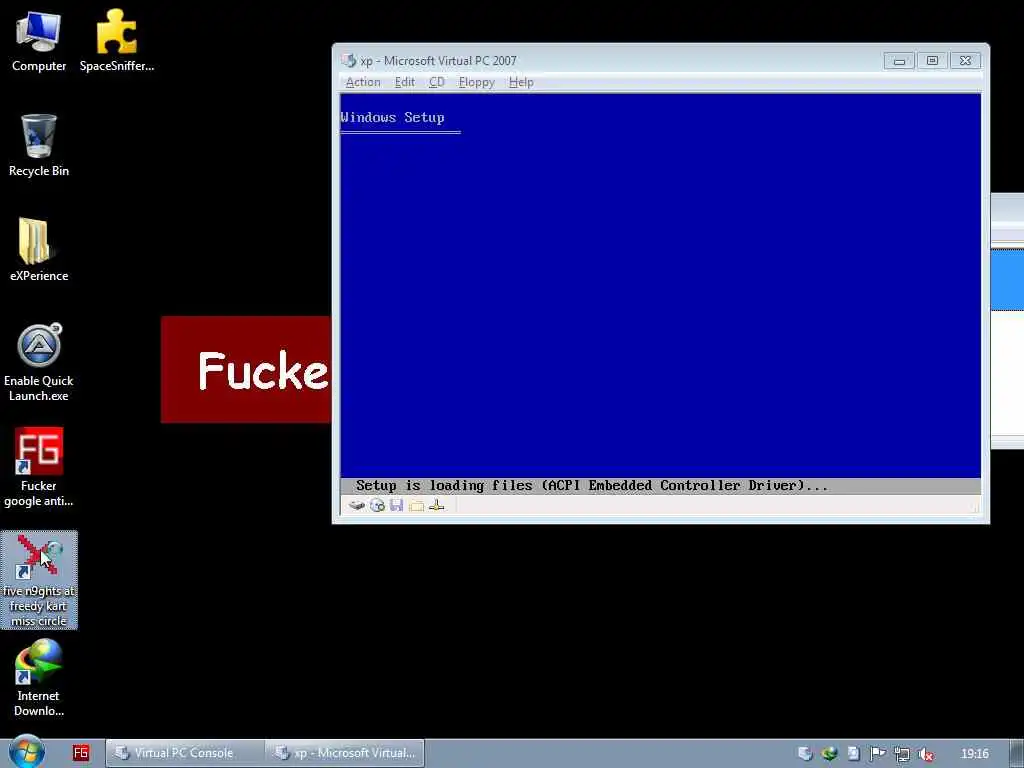The width and height of the screenshot is (1024, 768).
Task: Click the hard disk activity icon in Virtual PC status bar
Action: click(357, 505)
